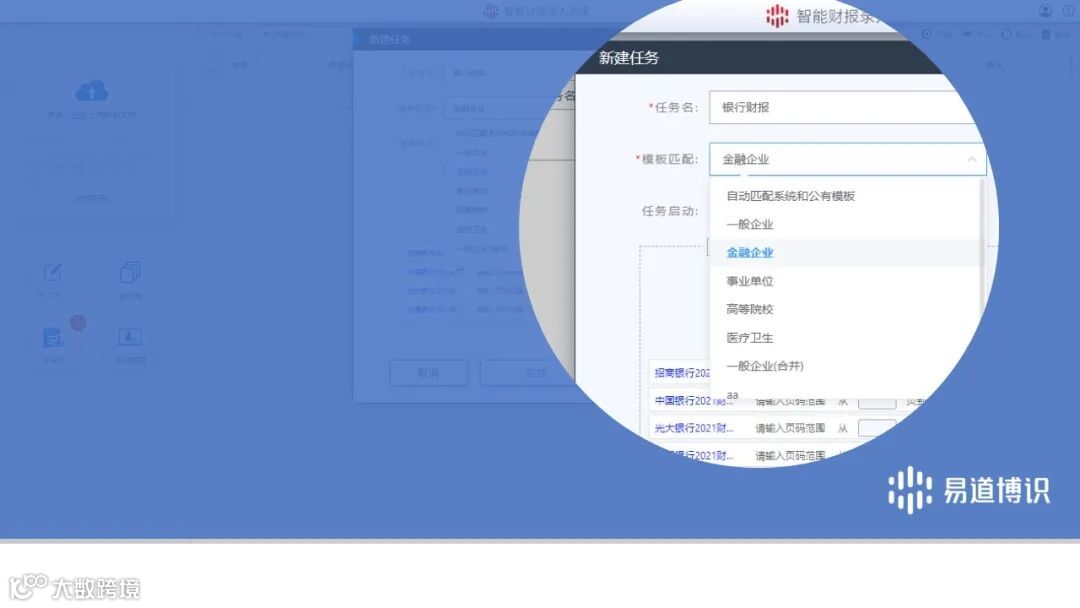Image resolution: width=1080 pixels, height=608 pixels.
Task: Click the 招商银行 file entry
Action: [x=682, y=373]
